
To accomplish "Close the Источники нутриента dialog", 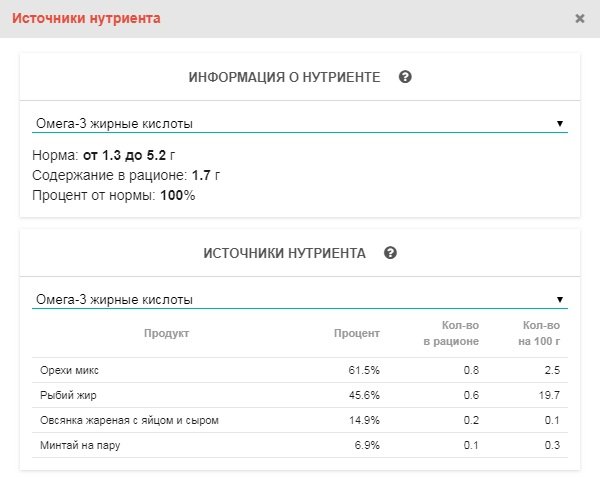I will [580, 19].
